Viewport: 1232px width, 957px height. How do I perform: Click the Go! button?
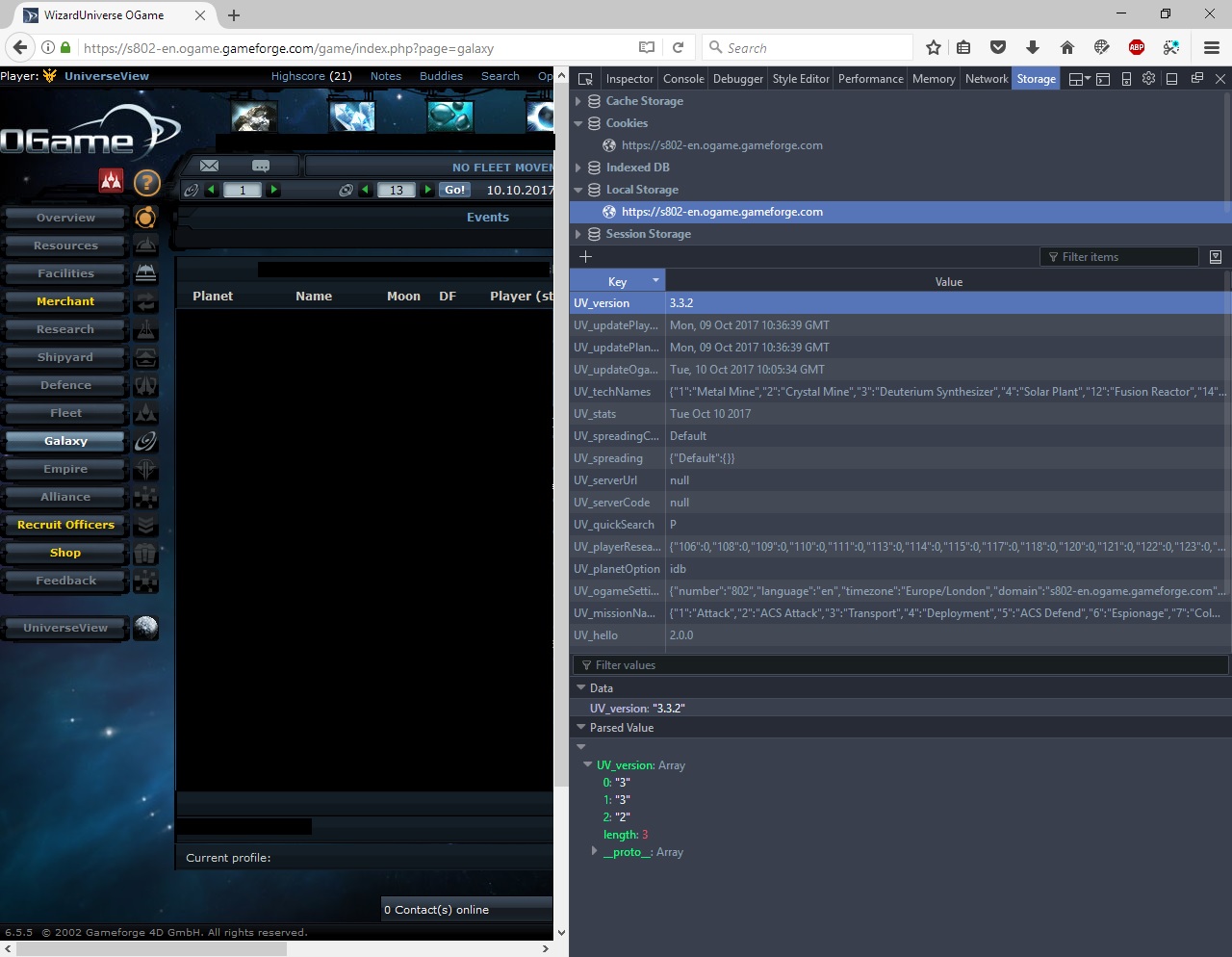(455, 190)
